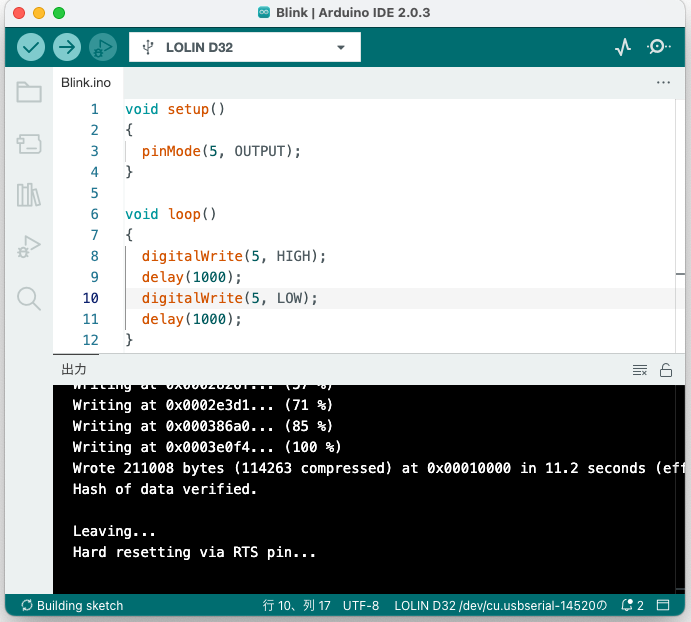Click the line and column position indicator
Viewport: 691px width, 622px height.
pyautogui.click(x=297, y=606)
